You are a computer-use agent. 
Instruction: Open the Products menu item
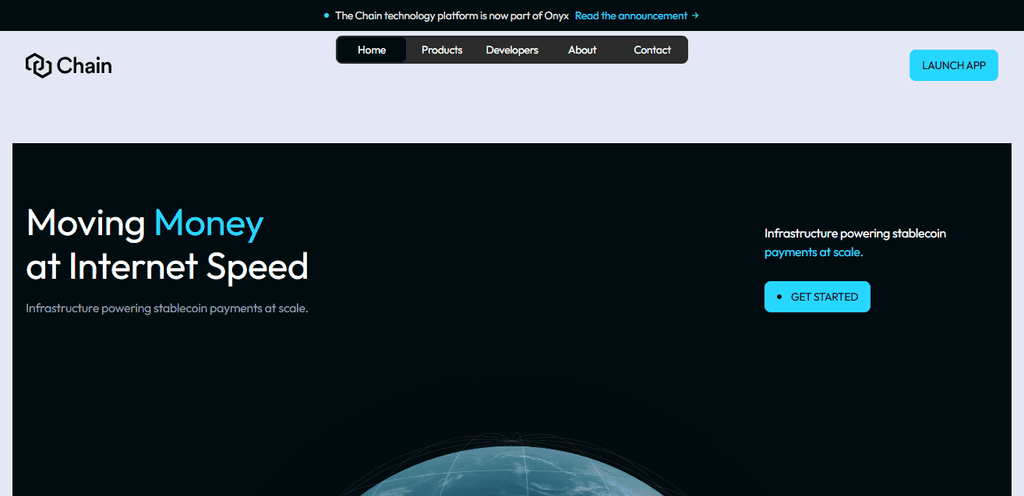(x=441, y=50)
